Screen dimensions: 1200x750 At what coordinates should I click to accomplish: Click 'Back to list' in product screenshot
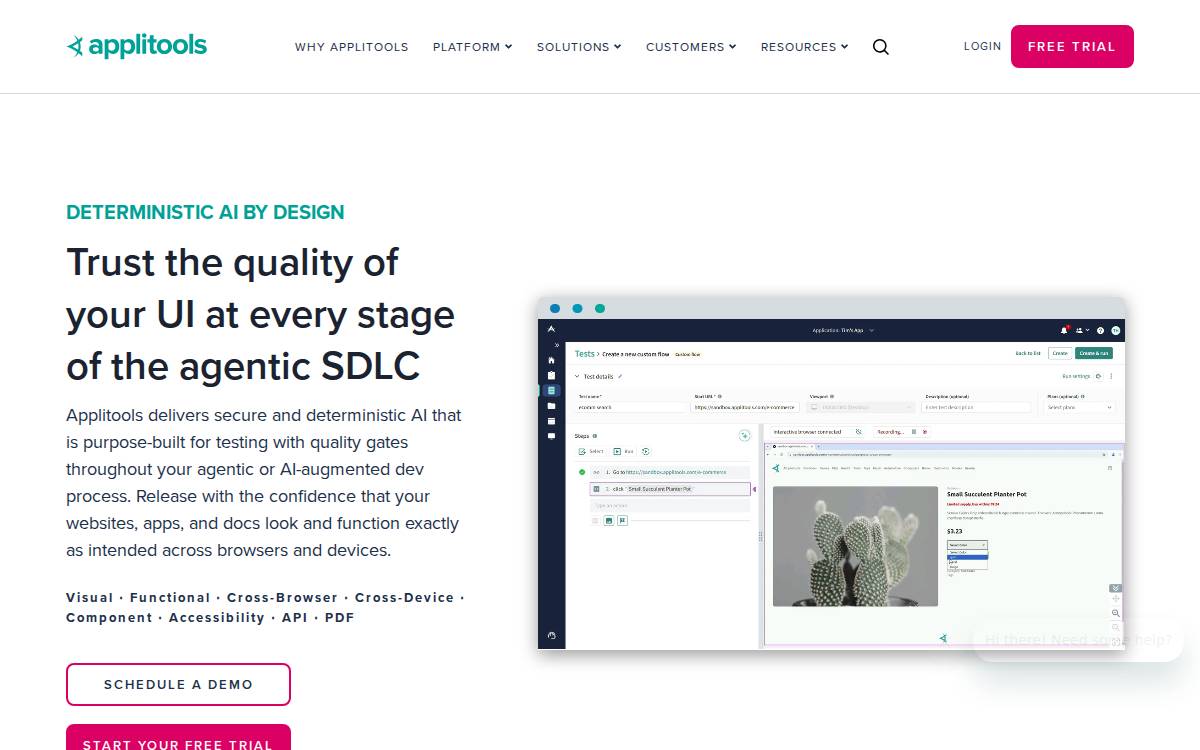pos(1028,353)
